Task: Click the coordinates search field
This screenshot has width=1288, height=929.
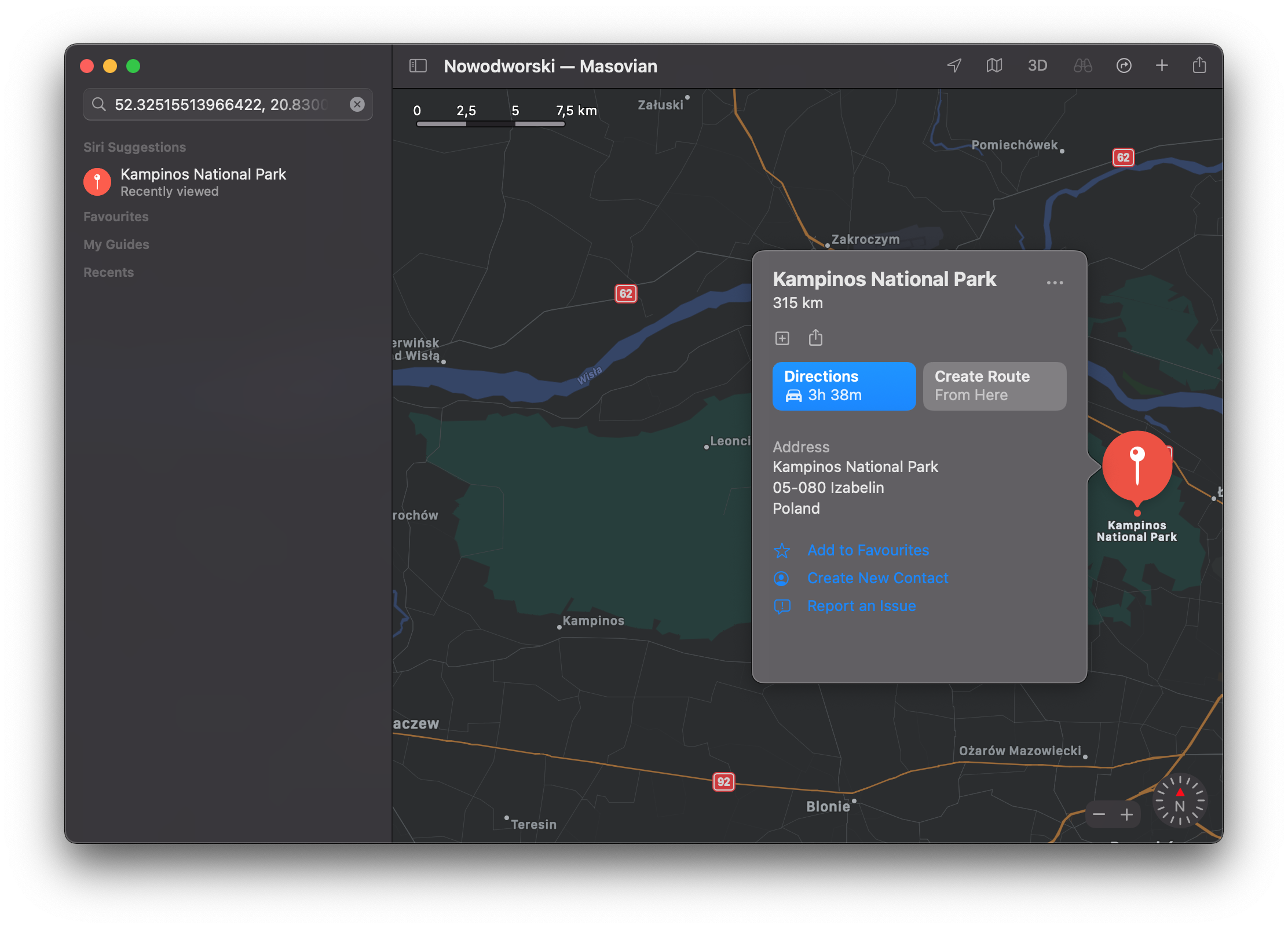Action: tap(220, 104)
